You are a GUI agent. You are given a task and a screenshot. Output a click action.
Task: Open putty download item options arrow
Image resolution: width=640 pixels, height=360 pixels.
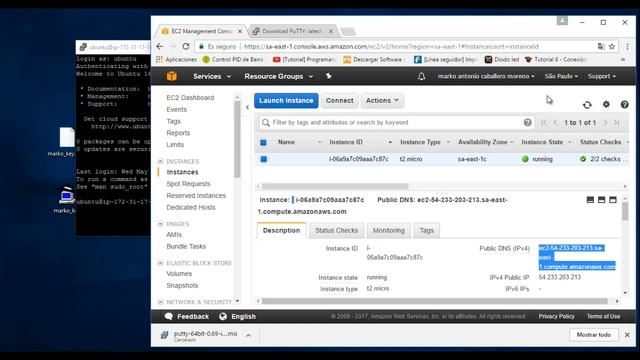(x=248, y=336)
